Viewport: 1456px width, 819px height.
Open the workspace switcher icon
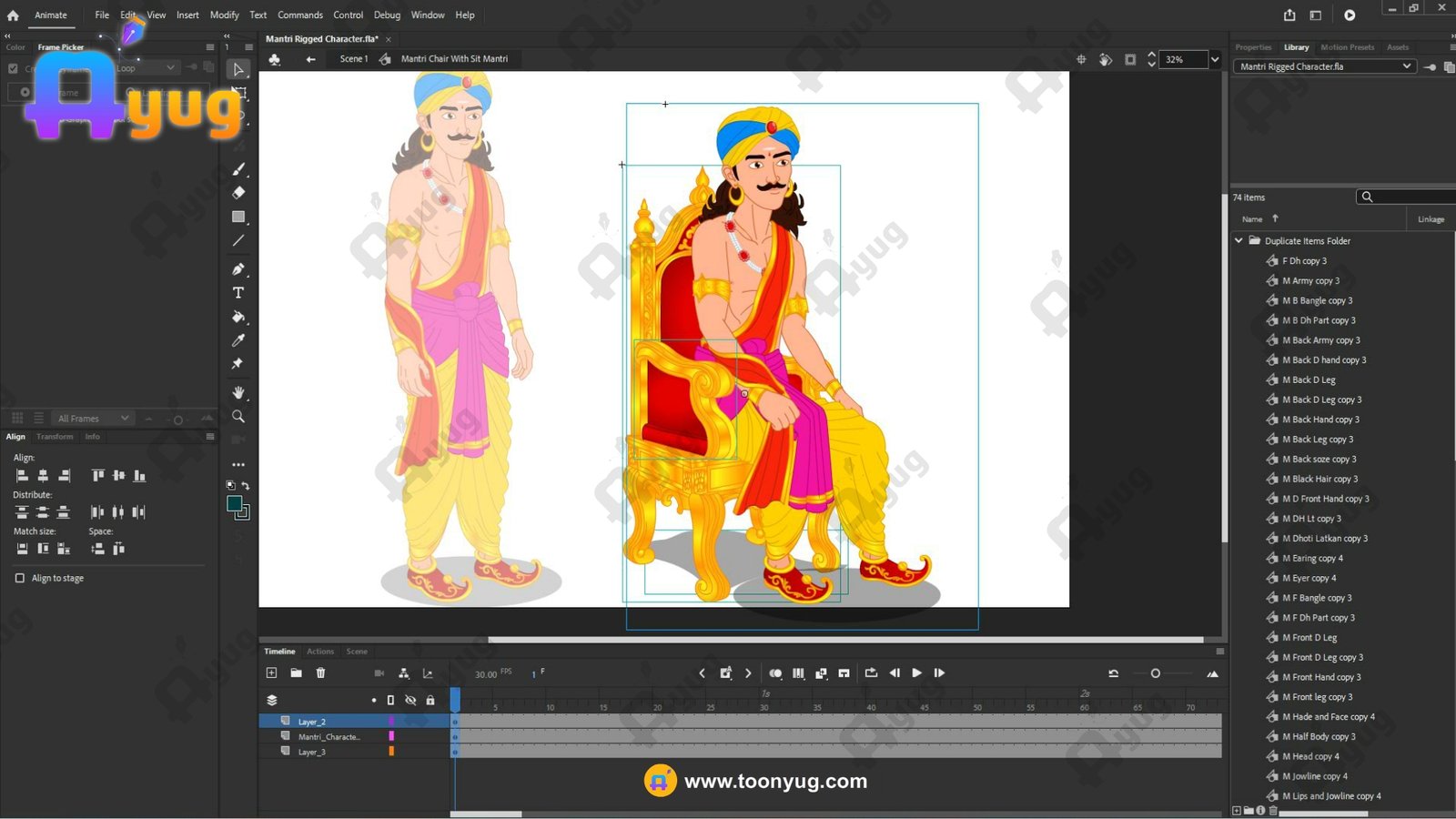(x=1316, y=15)
